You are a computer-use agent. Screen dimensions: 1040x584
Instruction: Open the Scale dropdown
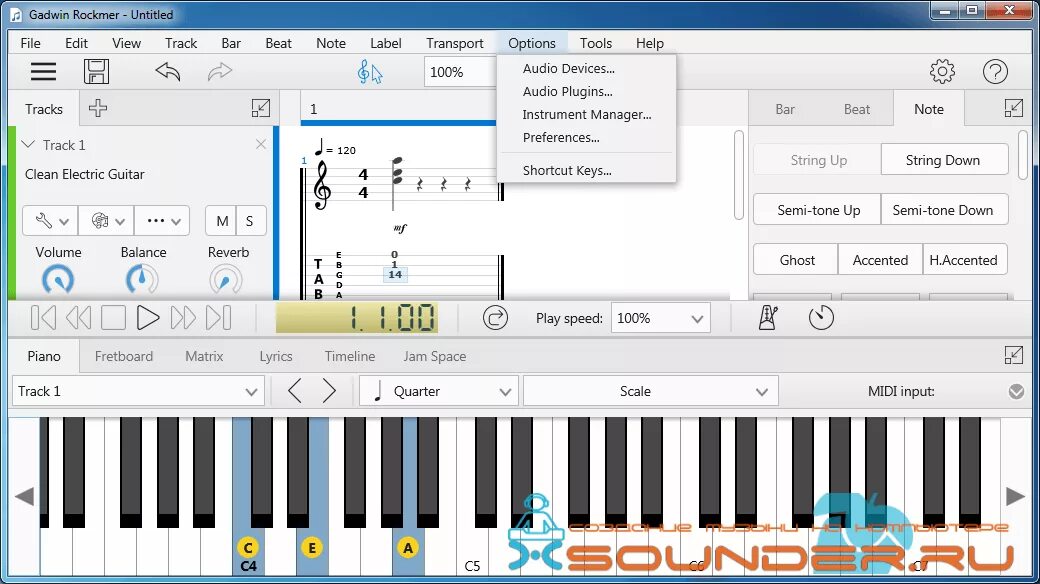pyautogui.click(x=651, y=391)
